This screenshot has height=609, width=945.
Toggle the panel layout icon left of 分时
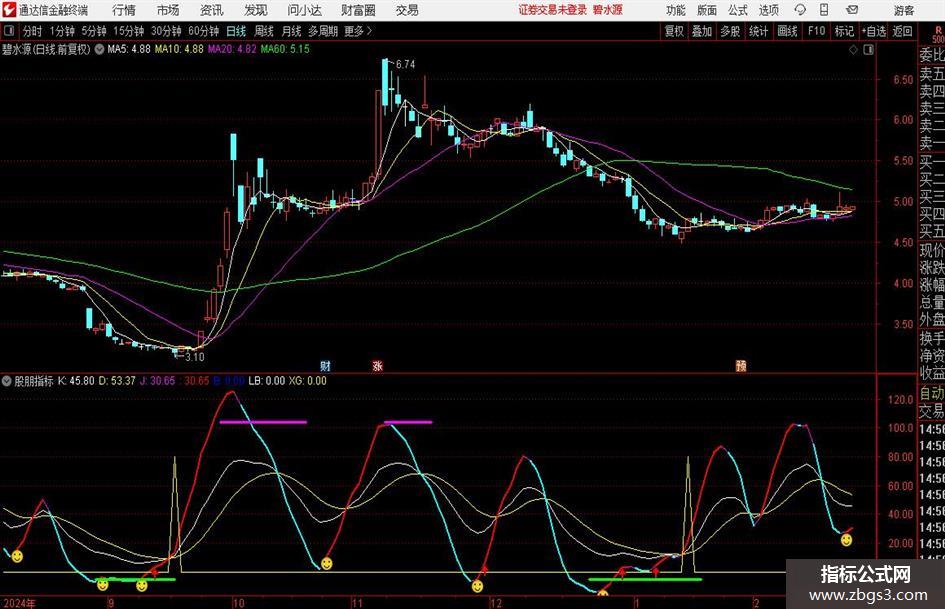pyautogui.click(x=9, y=31)
